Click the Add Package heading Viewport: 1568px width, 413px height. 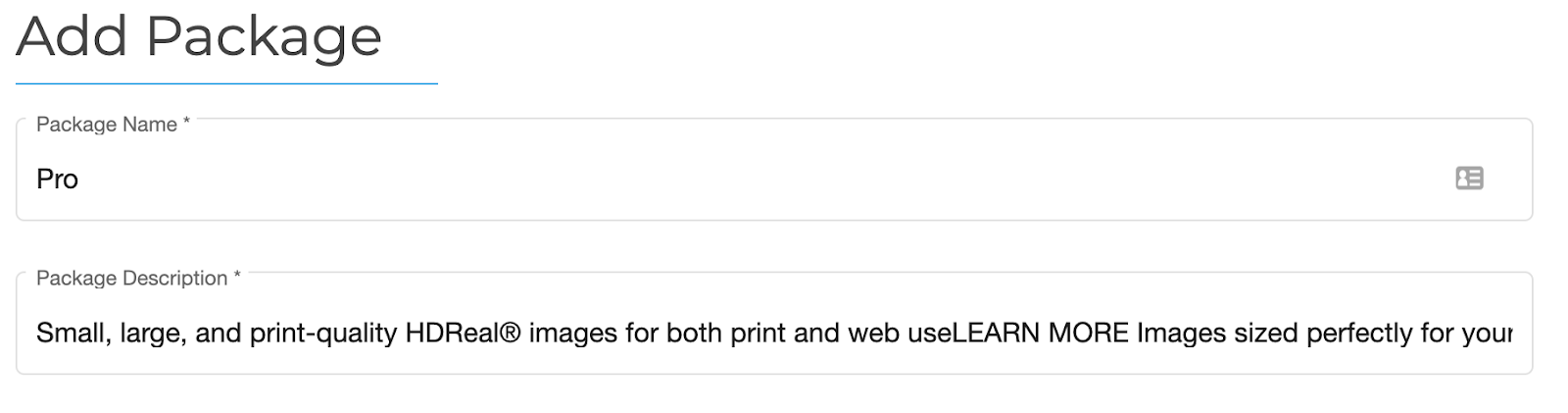(x=199, y=36)
